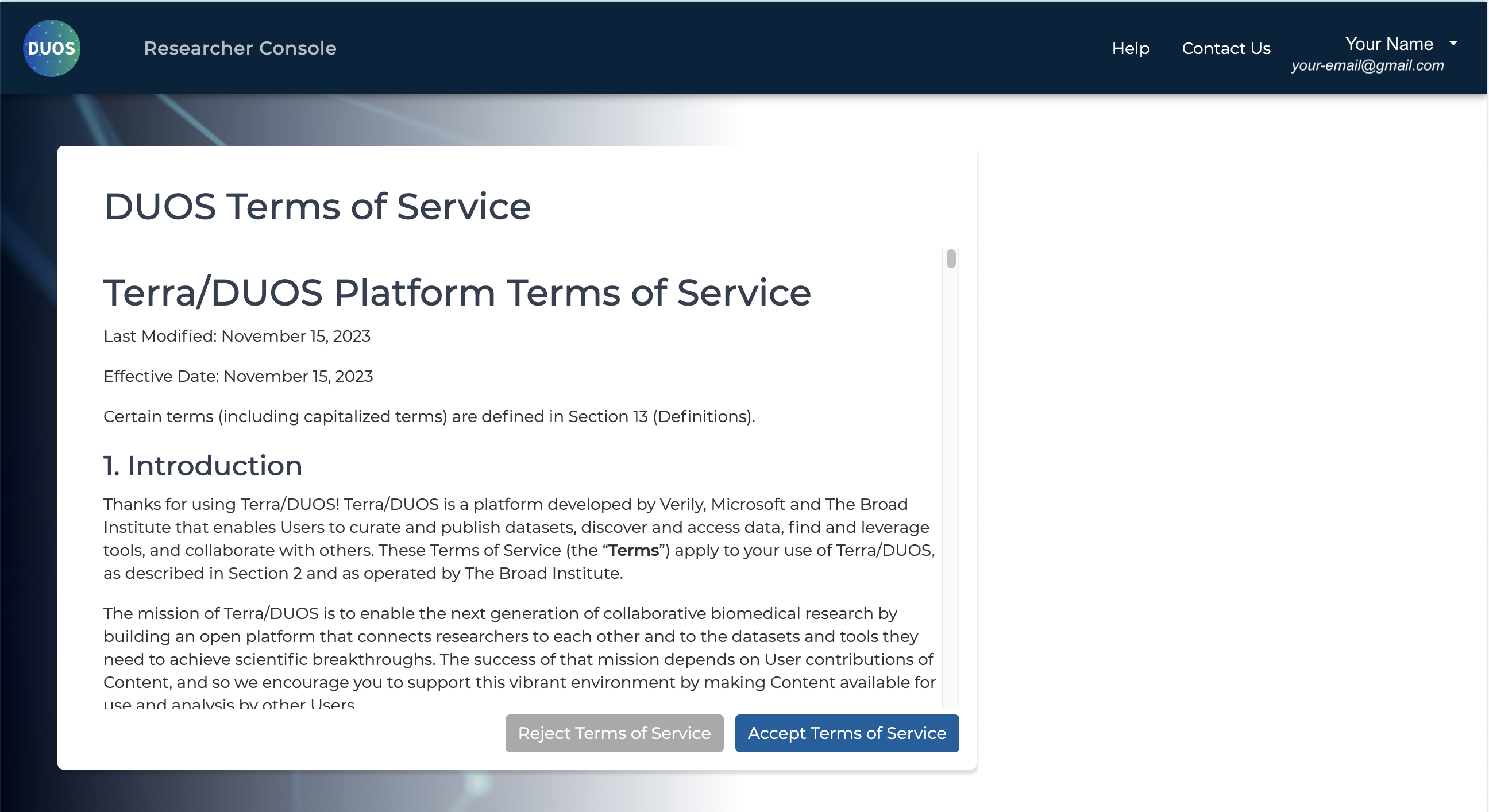This screenshot has width=1489, height=812.
Task: Open the Researcher Console link
Action: (x=240, y=48)
